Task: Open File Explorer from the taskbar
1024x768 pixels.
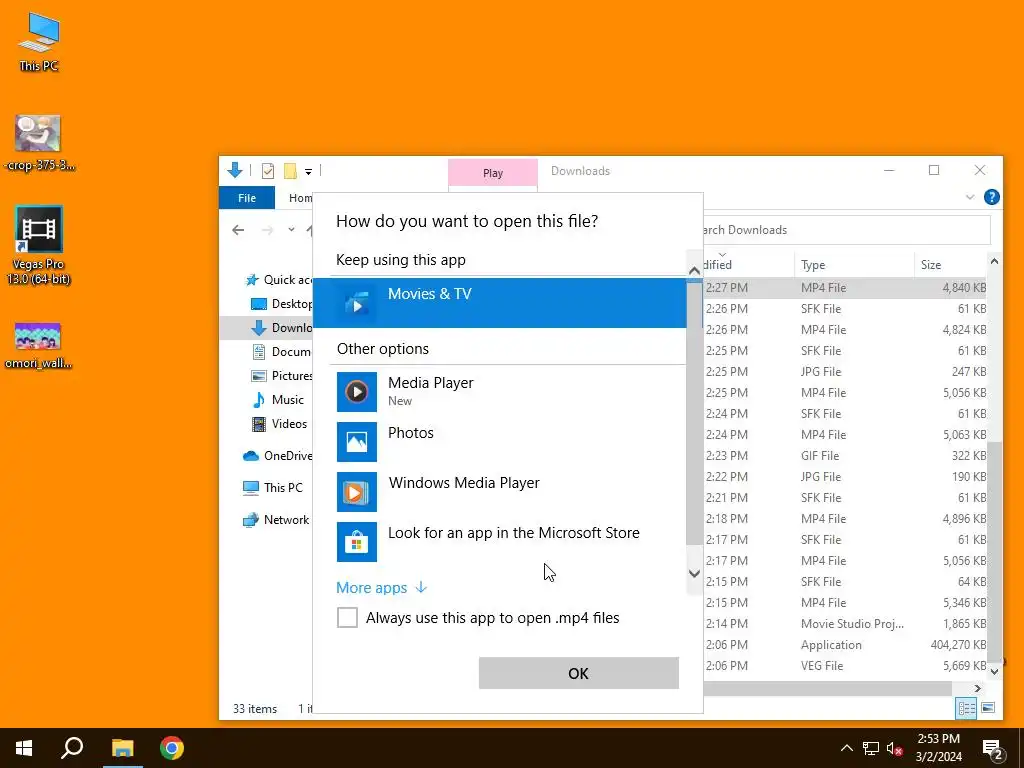Action: [x=122, y=748]
